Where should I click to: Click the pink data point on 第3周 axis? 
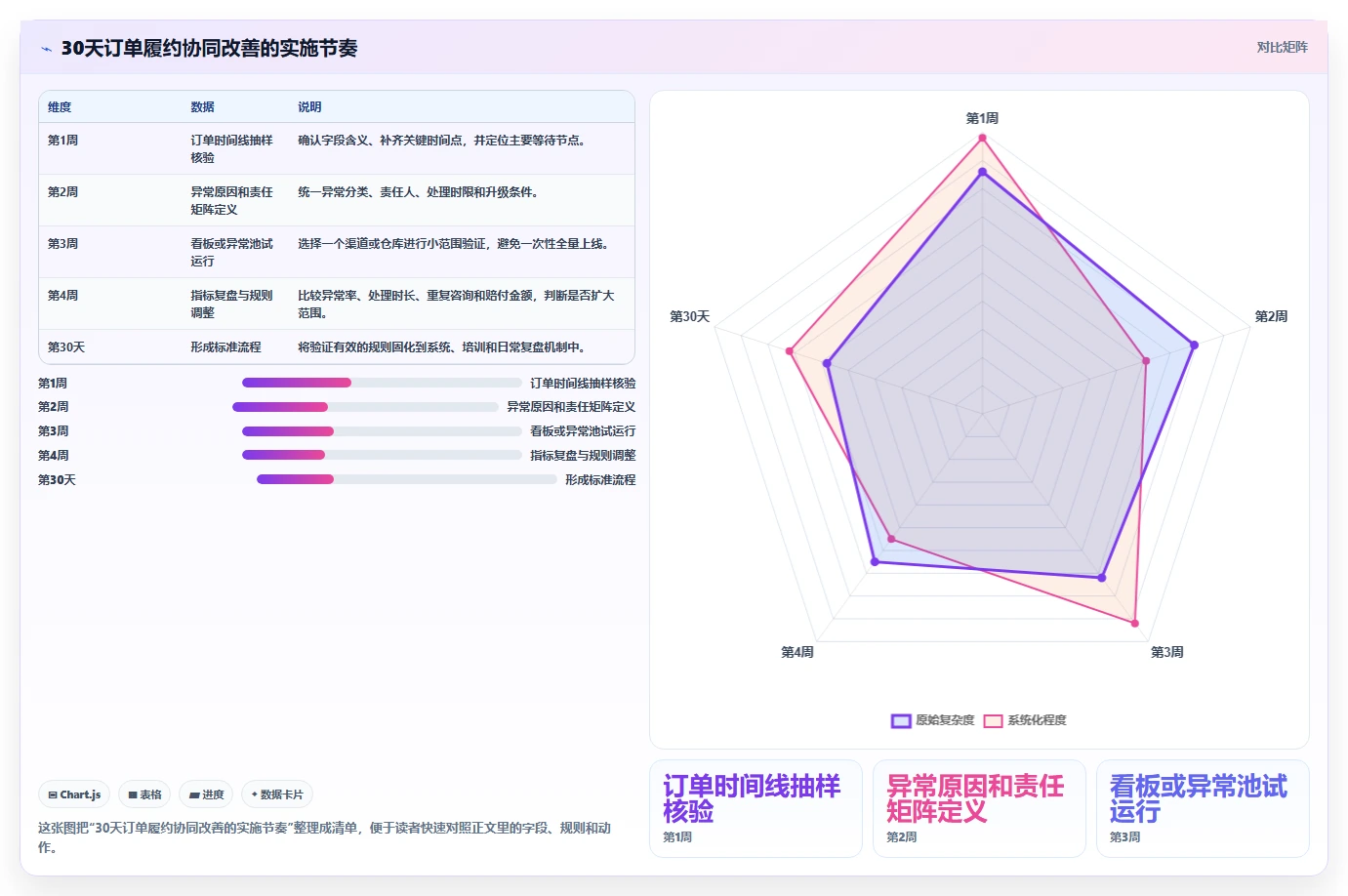[1134, 623]
